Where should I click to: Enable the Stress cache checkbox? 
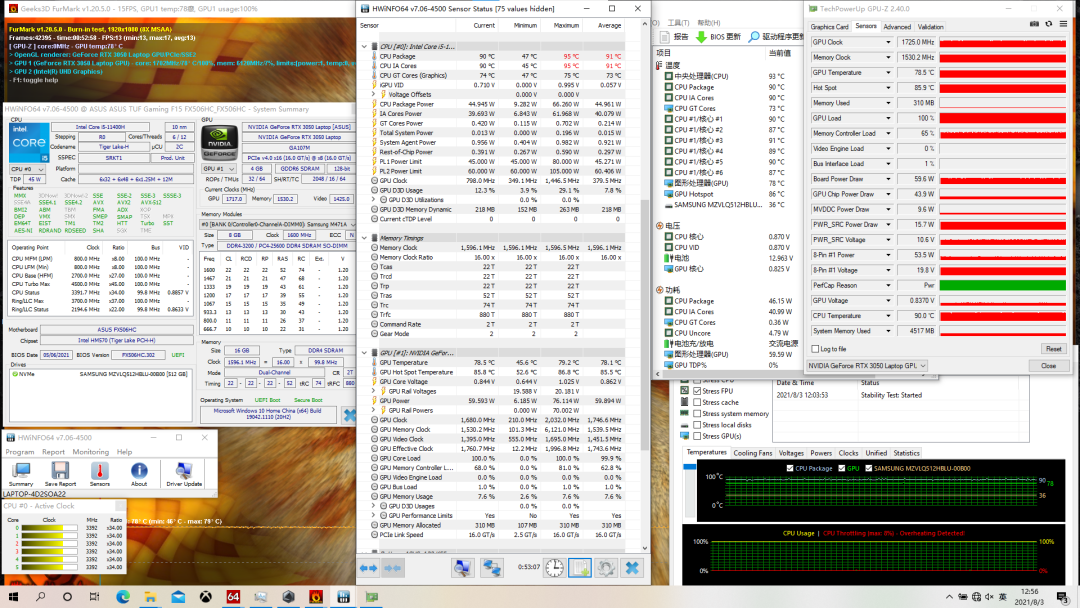pos(698,402)
